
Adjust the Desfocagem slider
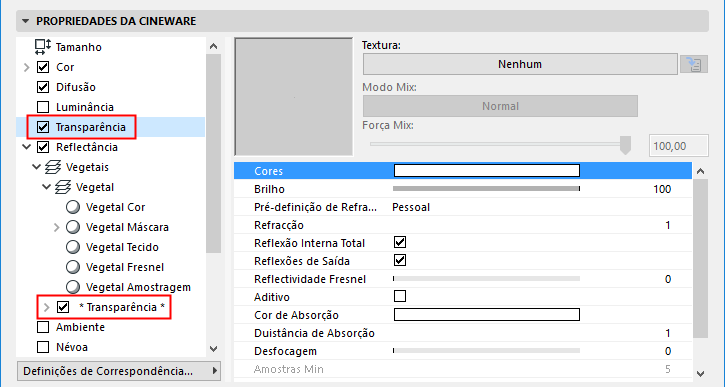point(486,351)
